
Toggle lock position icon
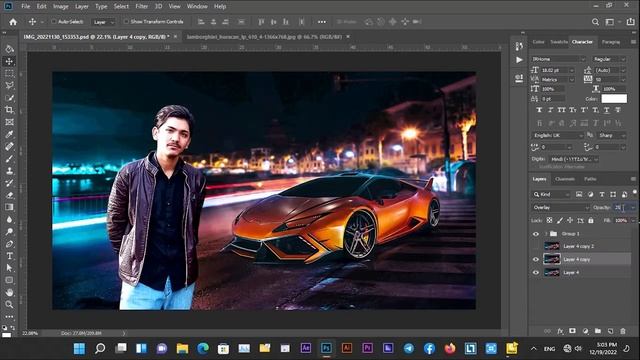[x=570, y=220]
